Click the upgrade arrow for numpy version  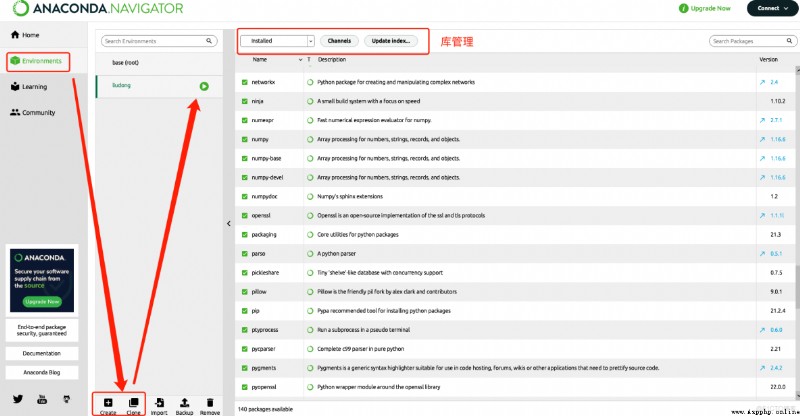click(762, 139)
